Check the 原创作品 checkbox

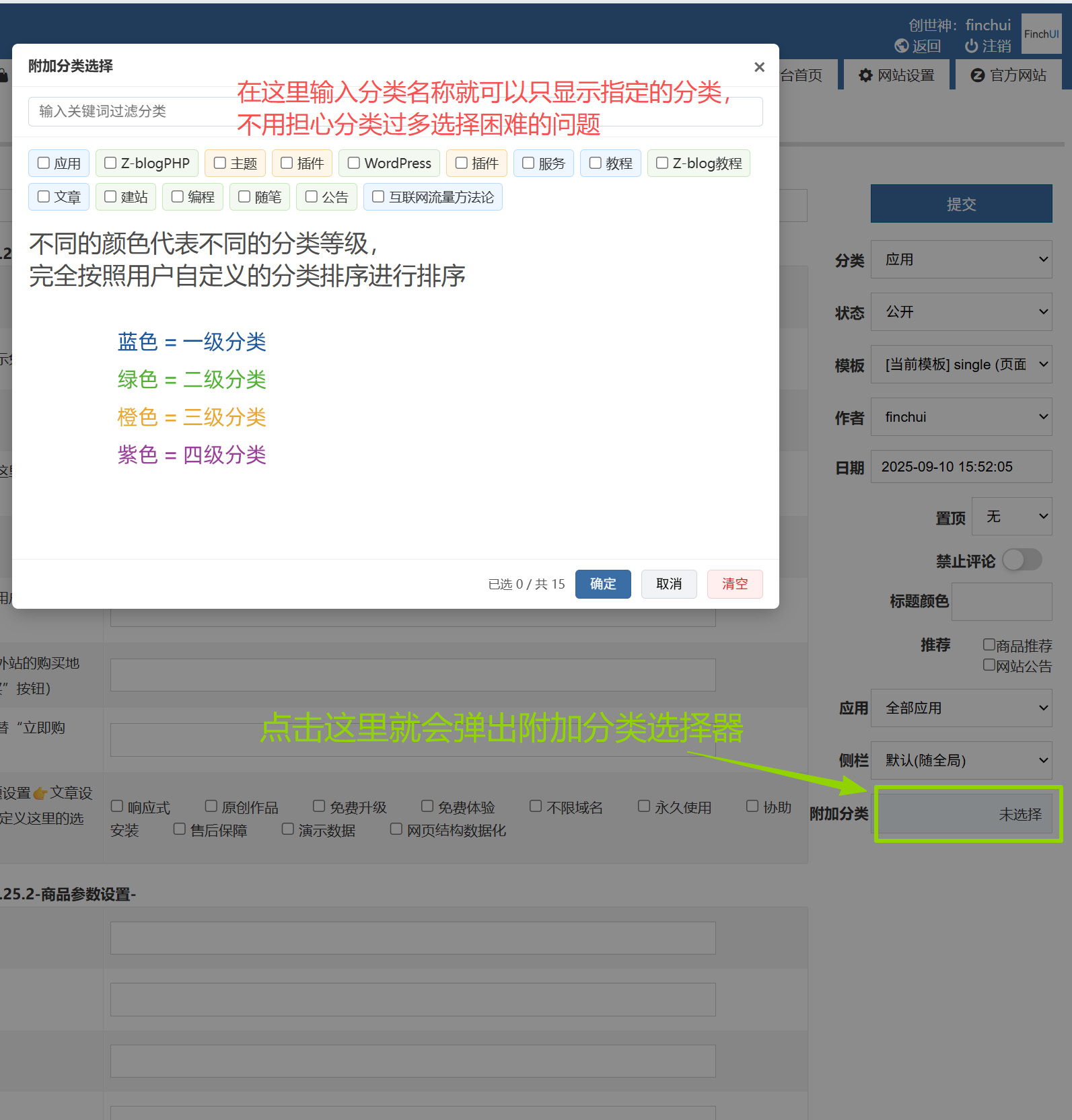coord(211,806)
